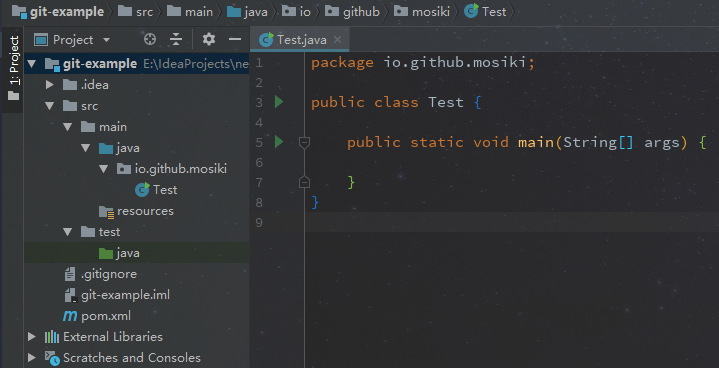Click the resources folder icon
The image size is (719, 368).
tap(106, 211)
